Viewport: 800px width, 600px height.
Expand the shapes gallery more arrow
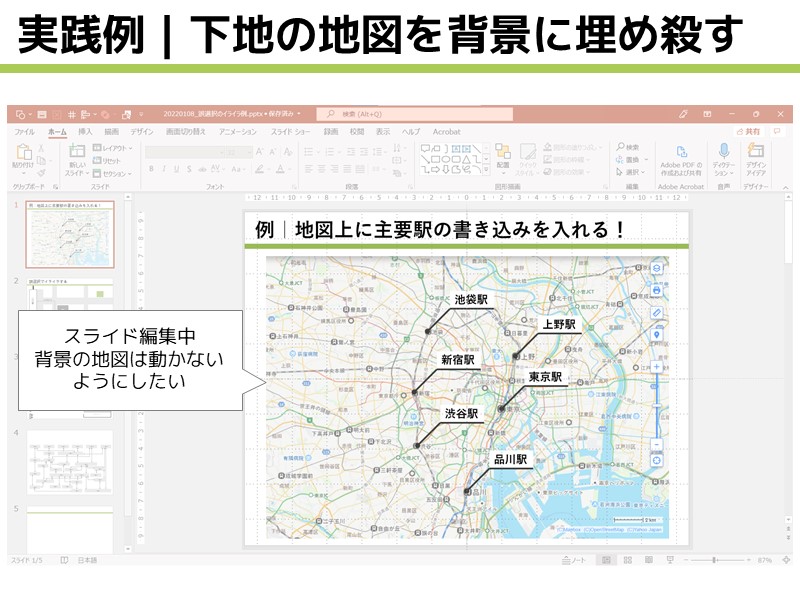click(x=486, y=171)
